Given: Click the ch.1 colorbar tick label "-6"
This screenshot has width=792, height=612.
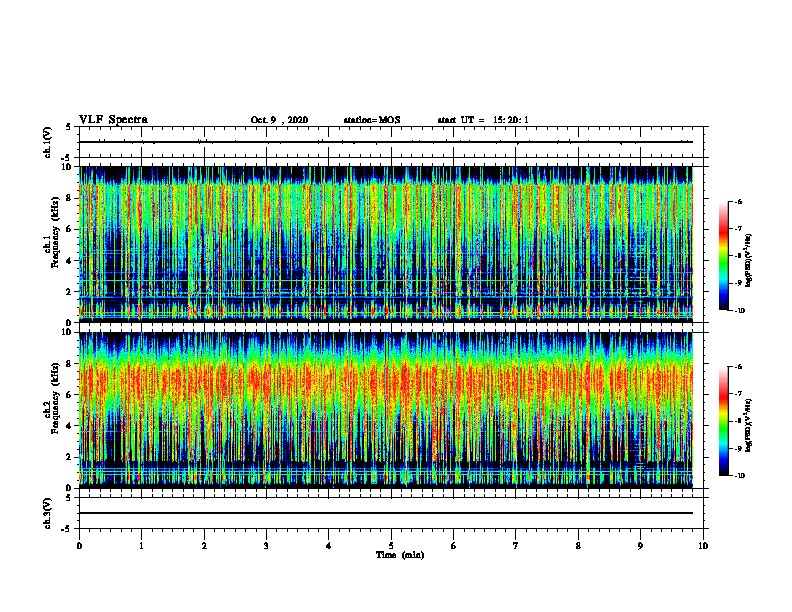Looking at the screenshot, I should (738, 202).
